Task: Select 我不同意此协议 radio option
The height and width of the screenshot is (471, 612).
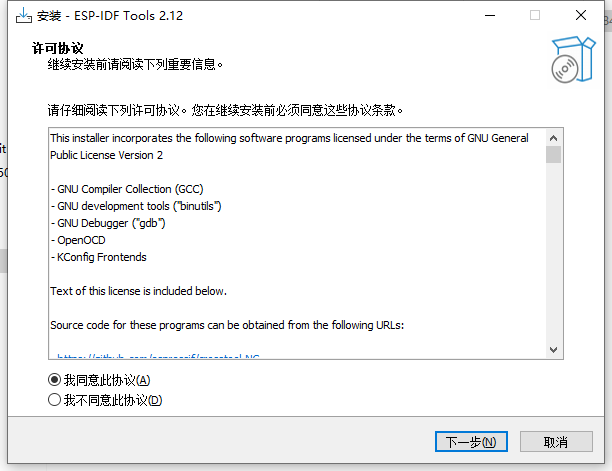Action: tap(54, 400)
